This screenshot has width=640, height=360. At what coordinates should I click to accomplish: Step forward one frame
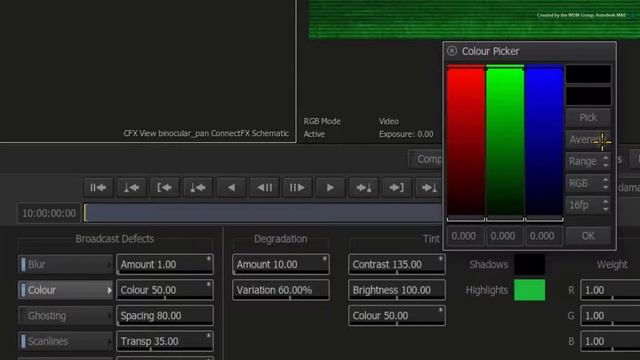click(x=297, y=187)
